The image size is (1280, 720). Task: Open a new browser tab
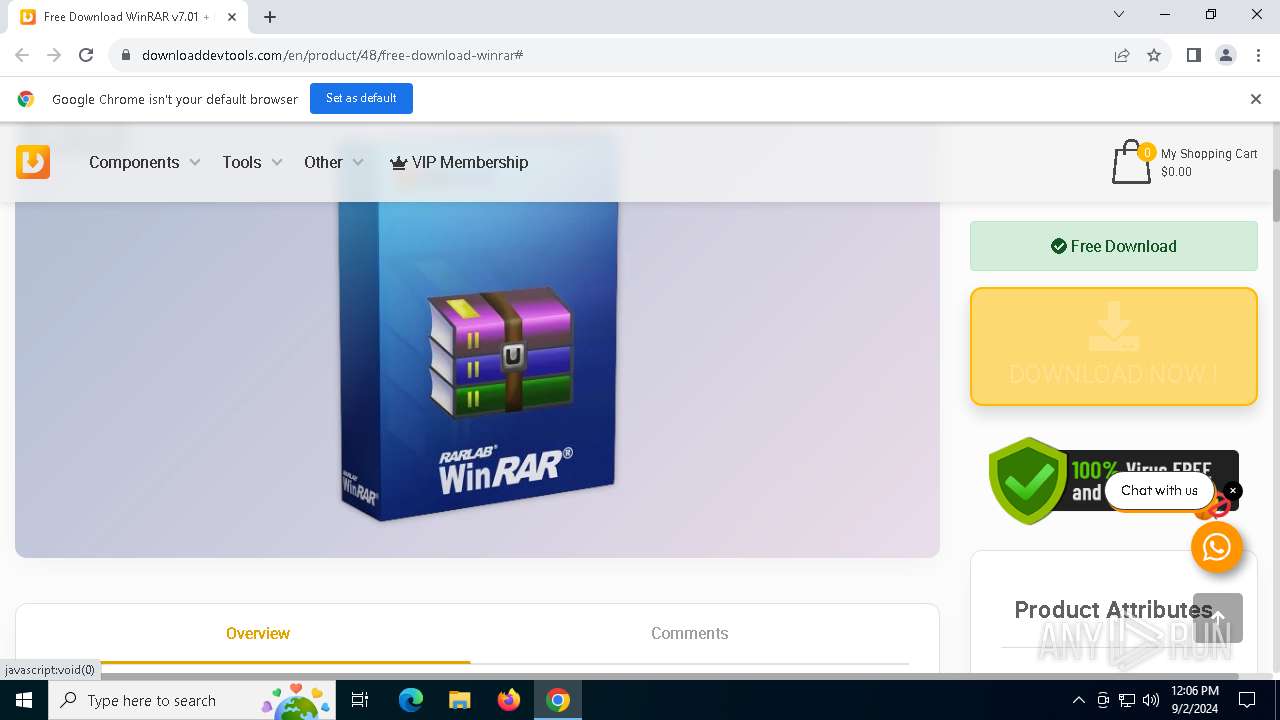[270, 16]
